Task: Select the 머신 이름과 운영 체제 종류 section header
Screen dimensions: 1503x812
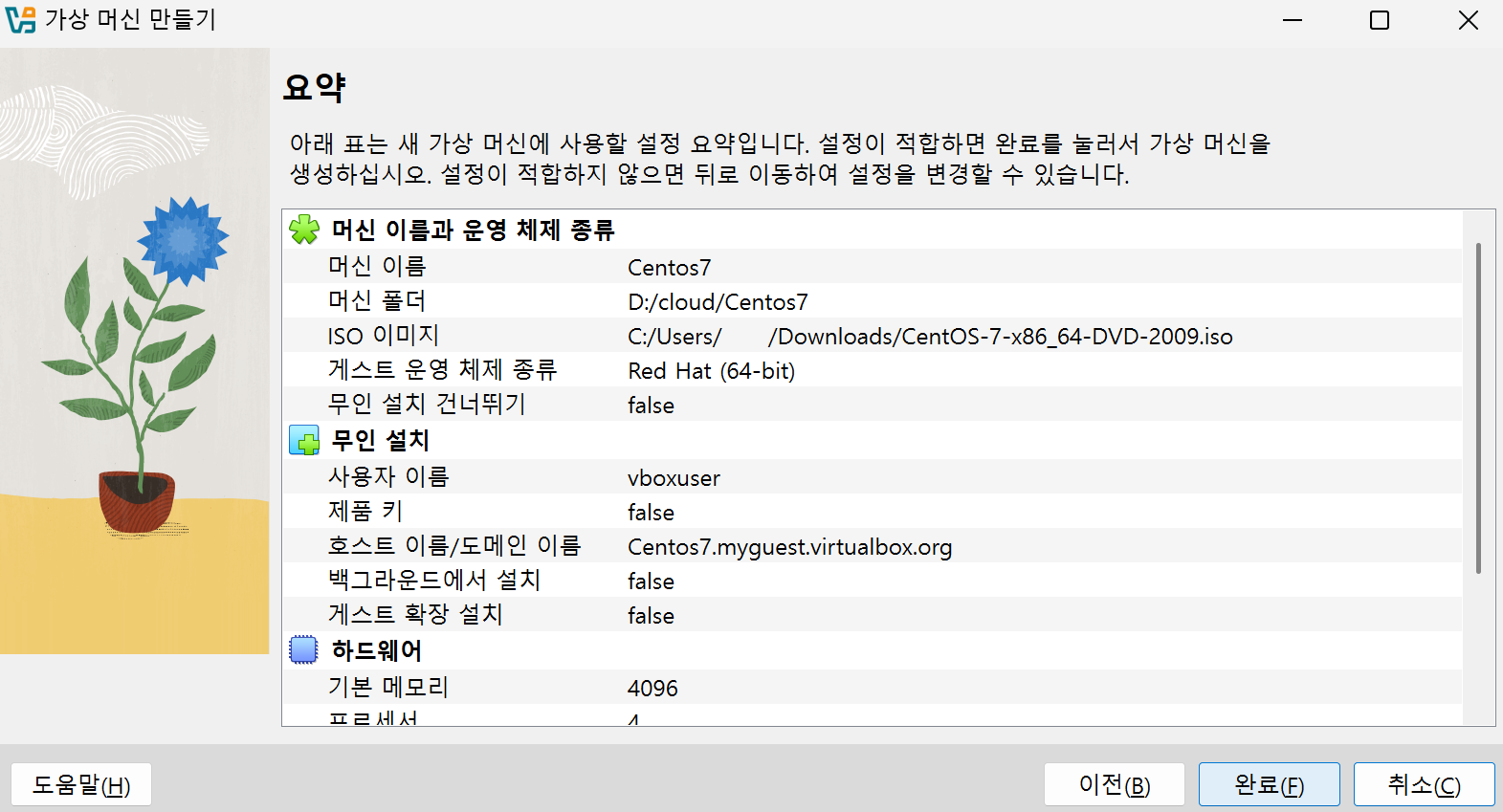Action: (x=473, y=230)
